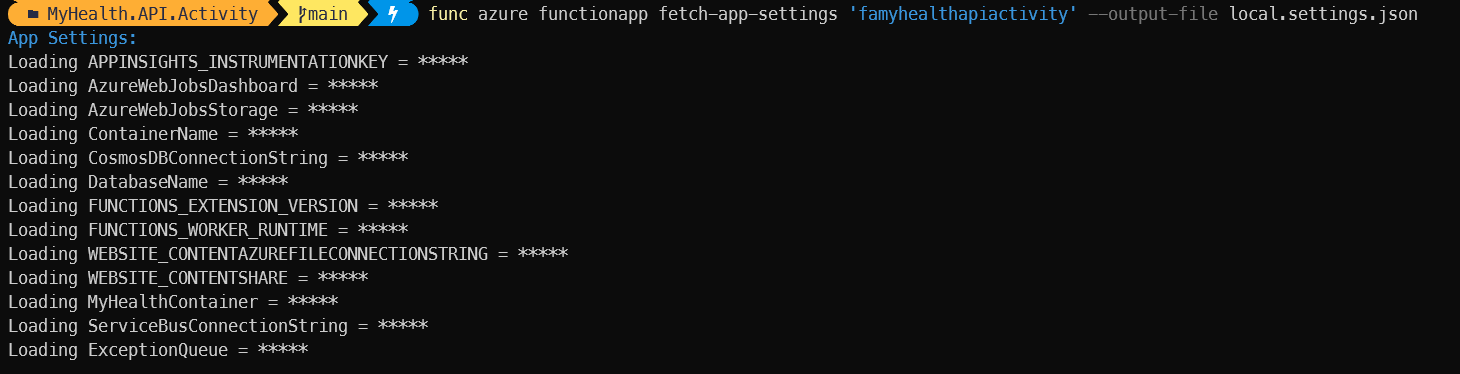
Task: Click the lightning bolt prompt icon
Action: pos(393,15)
